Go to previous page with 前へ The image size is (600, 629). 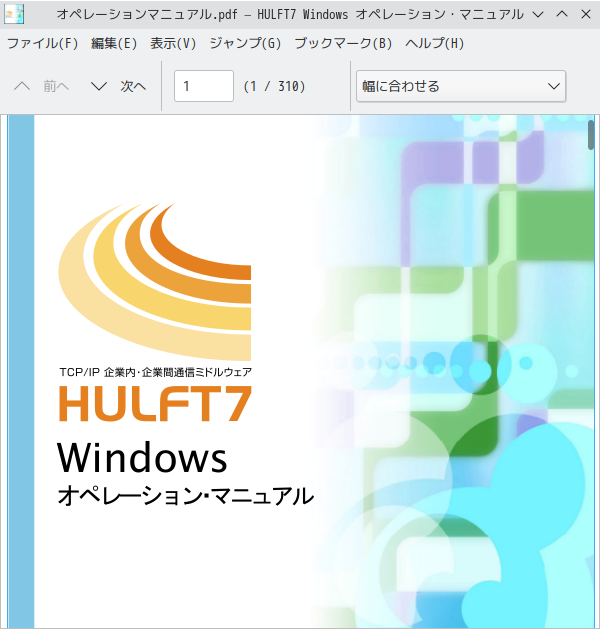coord(42,86)
